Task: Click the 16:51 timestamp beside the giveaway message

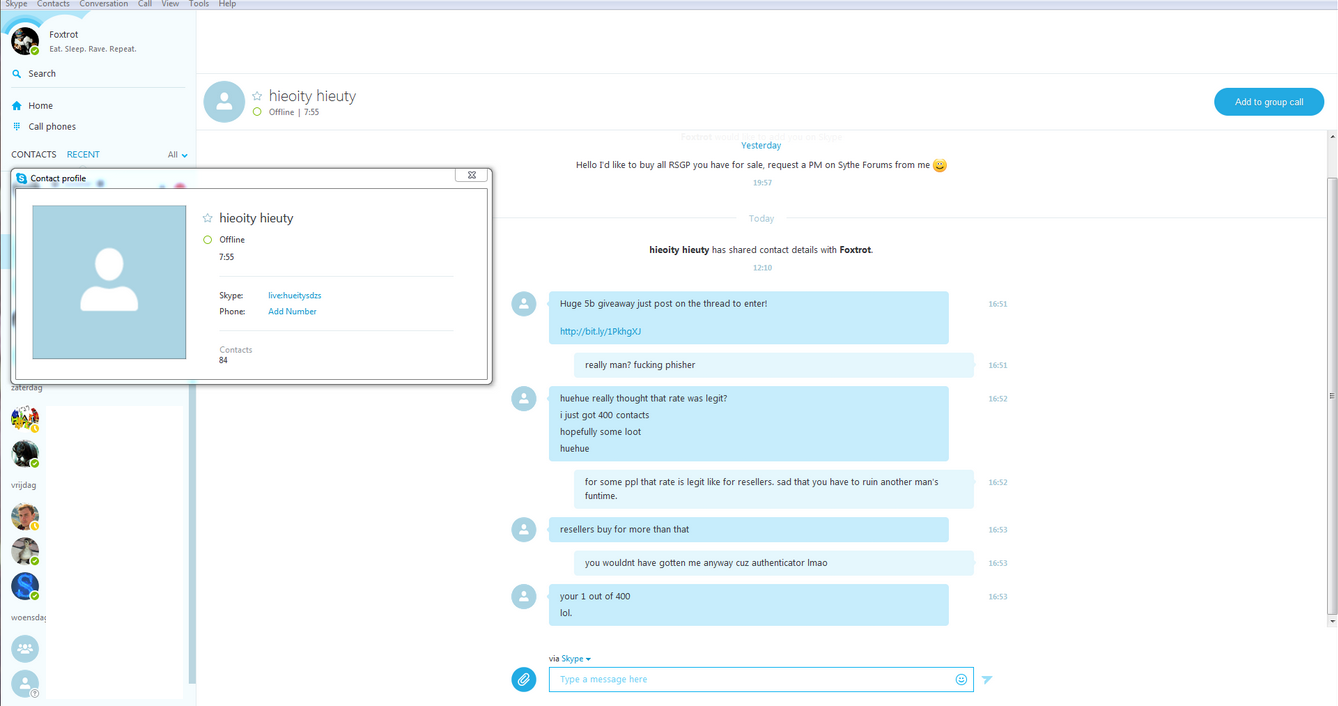Action: [998, 304]
